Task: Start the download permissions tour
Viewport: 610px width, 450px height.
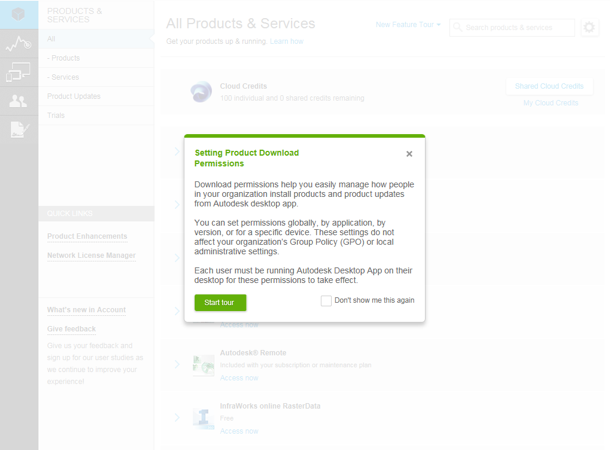Action: (220, 303)
